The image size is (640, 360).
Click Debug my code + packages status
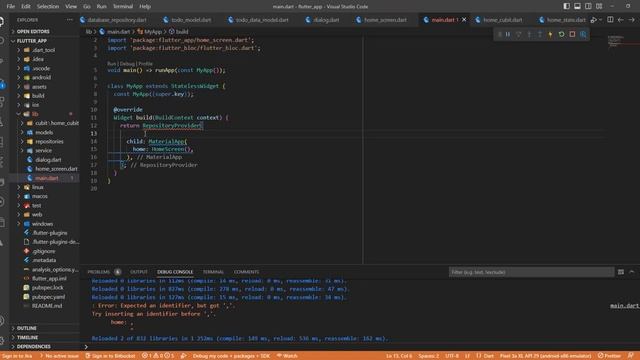231,356
